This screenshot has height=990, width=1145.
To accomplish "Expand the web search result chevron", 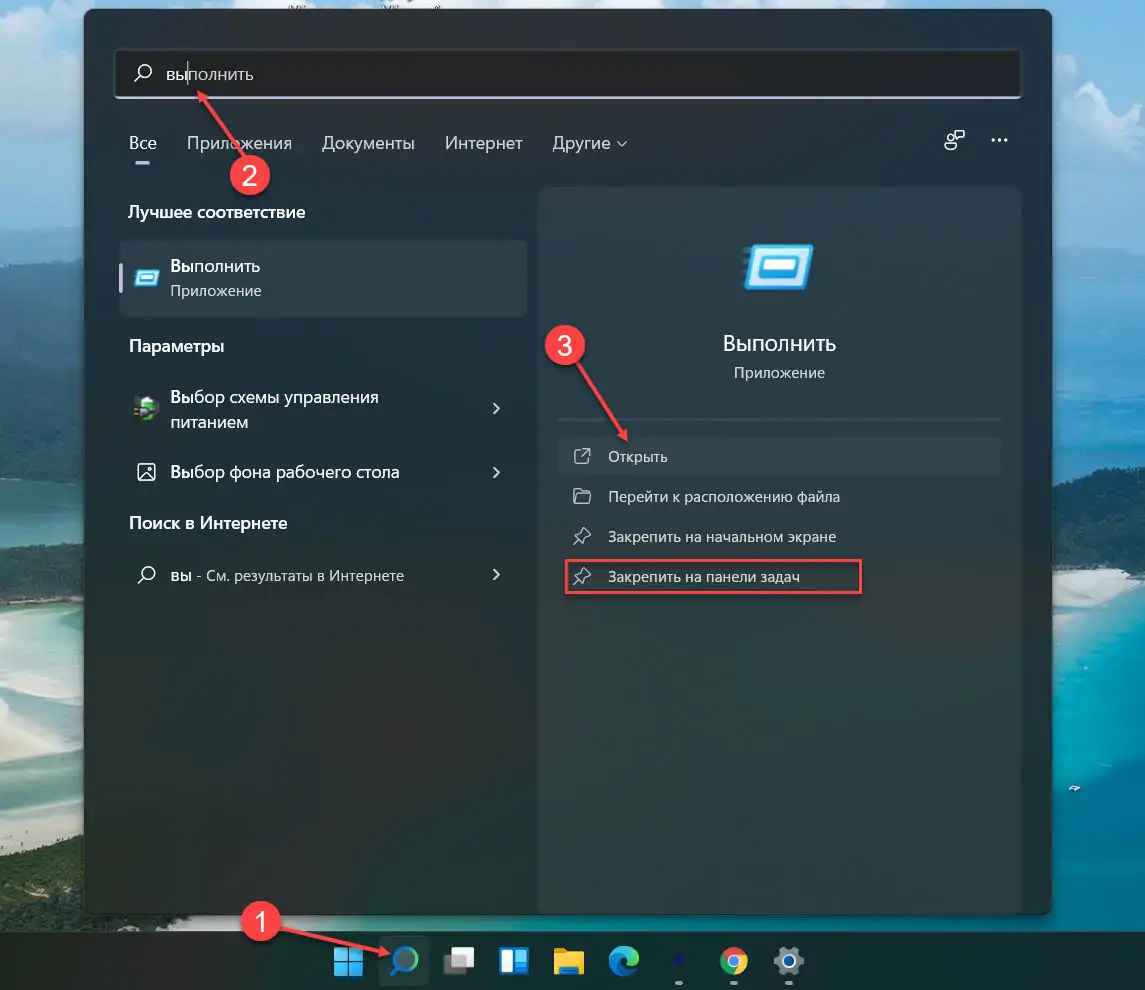I will (496, 575).
